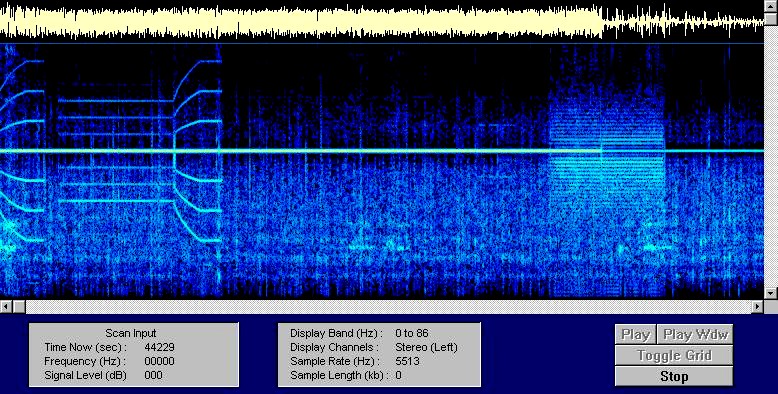Click the waveform amplitude strip at top
Viewport: 778px width, 394px height.
pos(382,21)
